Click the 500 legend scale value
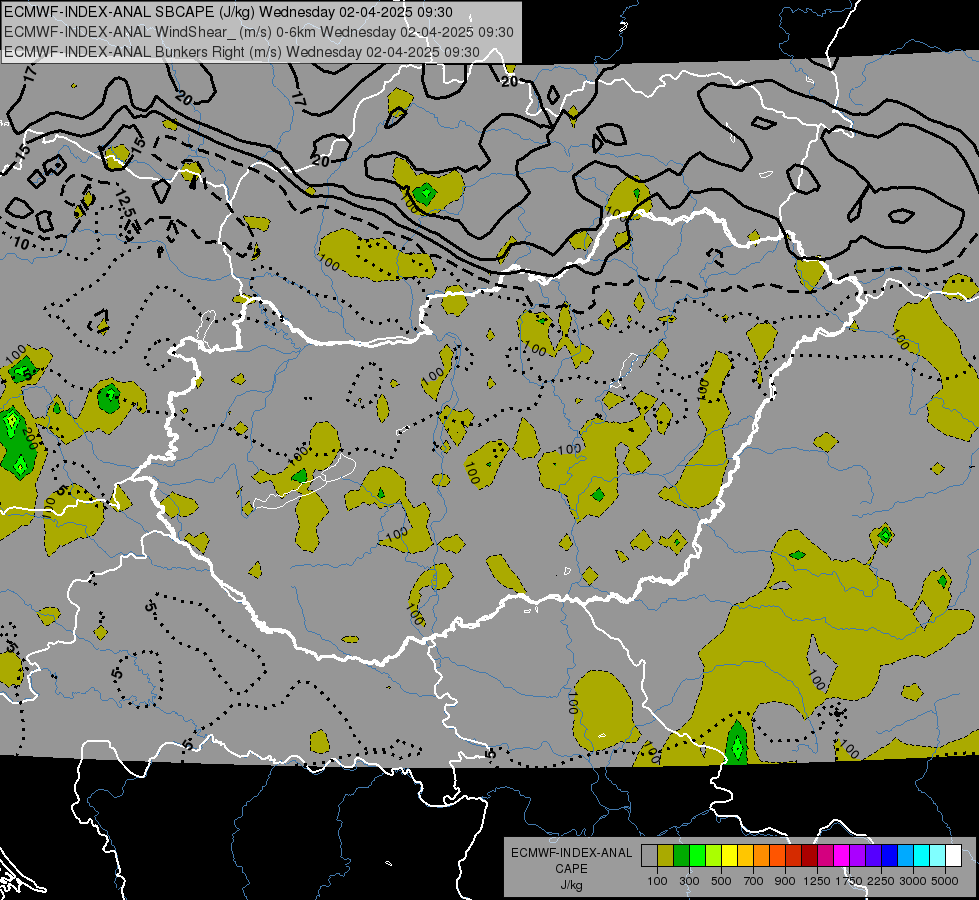979x900 pixels. tap(721, 881)
